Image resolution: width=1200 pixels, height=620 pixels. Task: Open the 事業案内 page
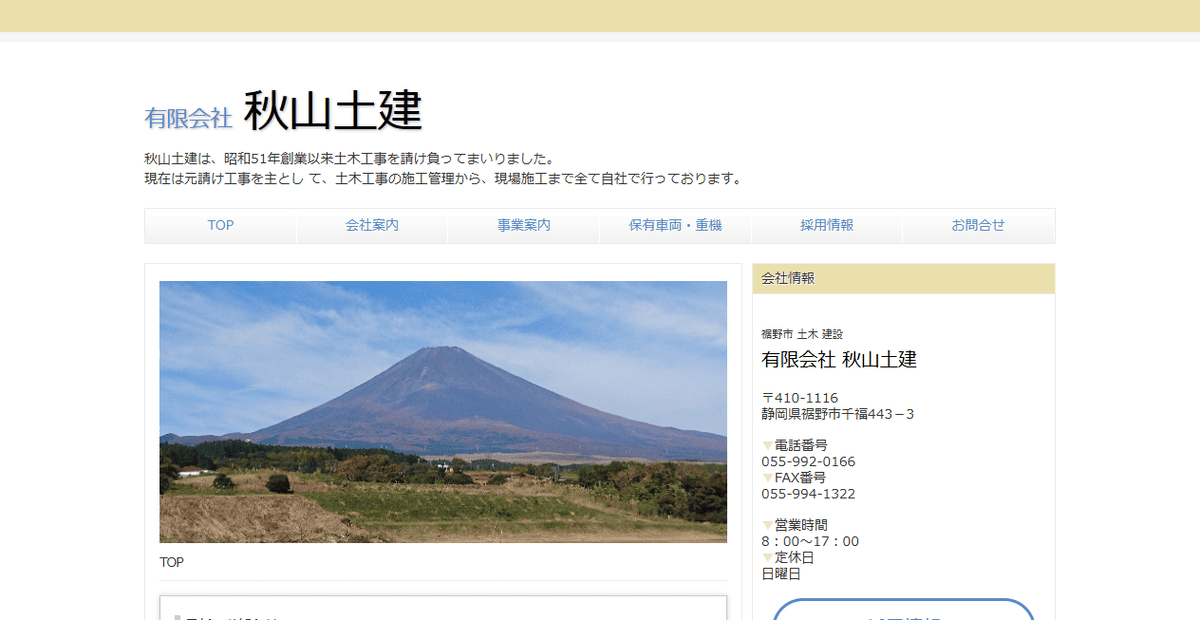click(x=523, y=226)
